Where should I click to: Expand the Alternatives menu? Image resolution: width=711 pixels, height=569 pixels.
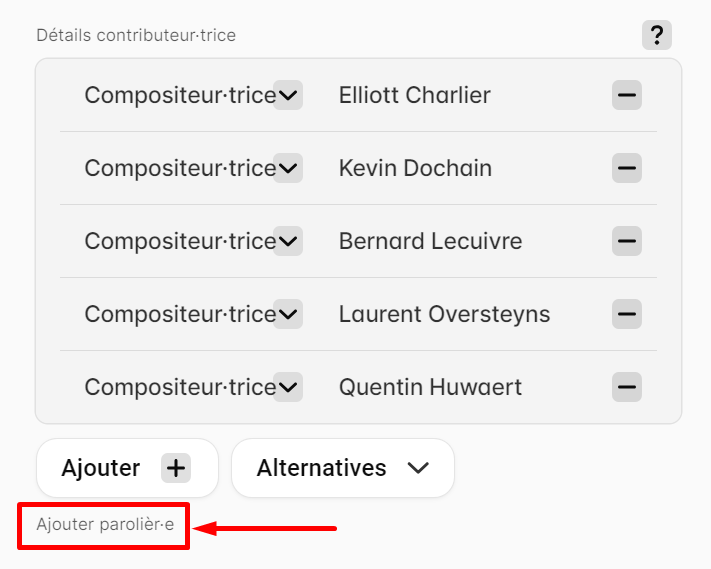pos(343,468)
